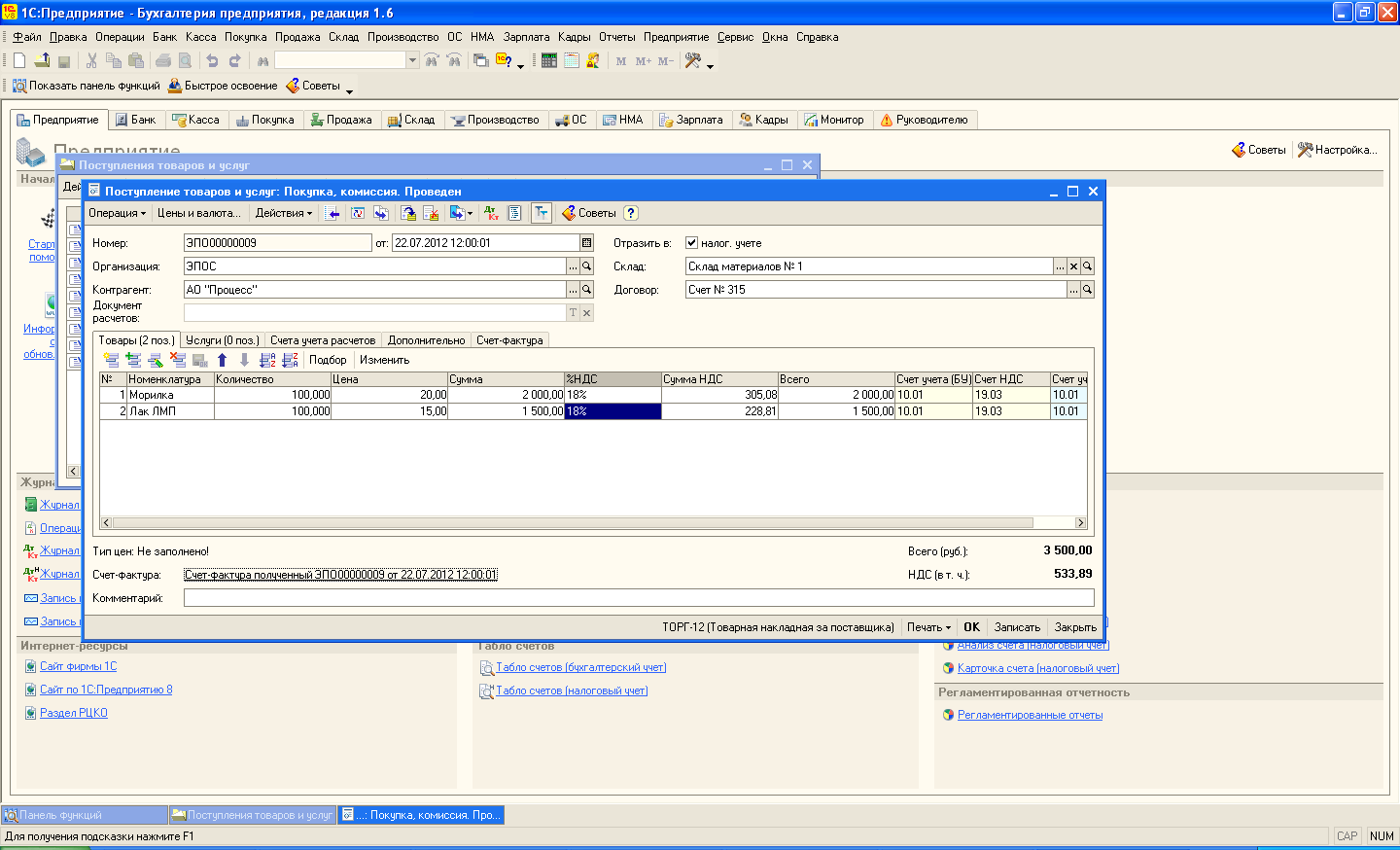Click the Закрыть button

point(1075,627)
